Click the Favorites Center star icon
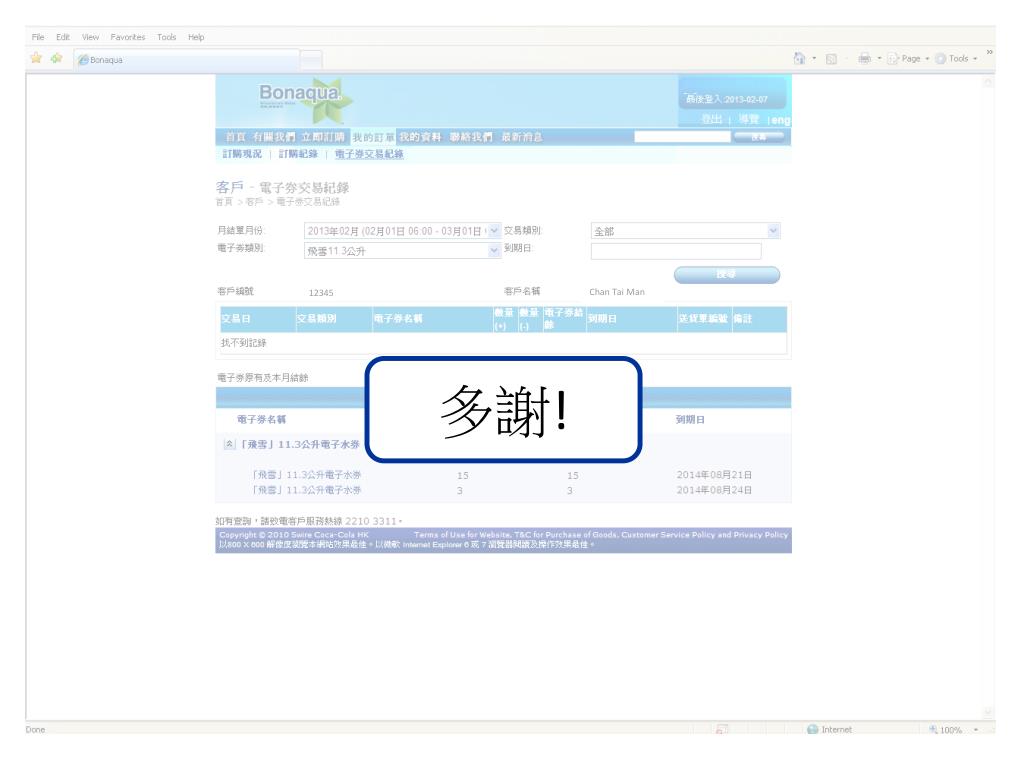This screenshot has width=1024, height=768. pos(36,58)
